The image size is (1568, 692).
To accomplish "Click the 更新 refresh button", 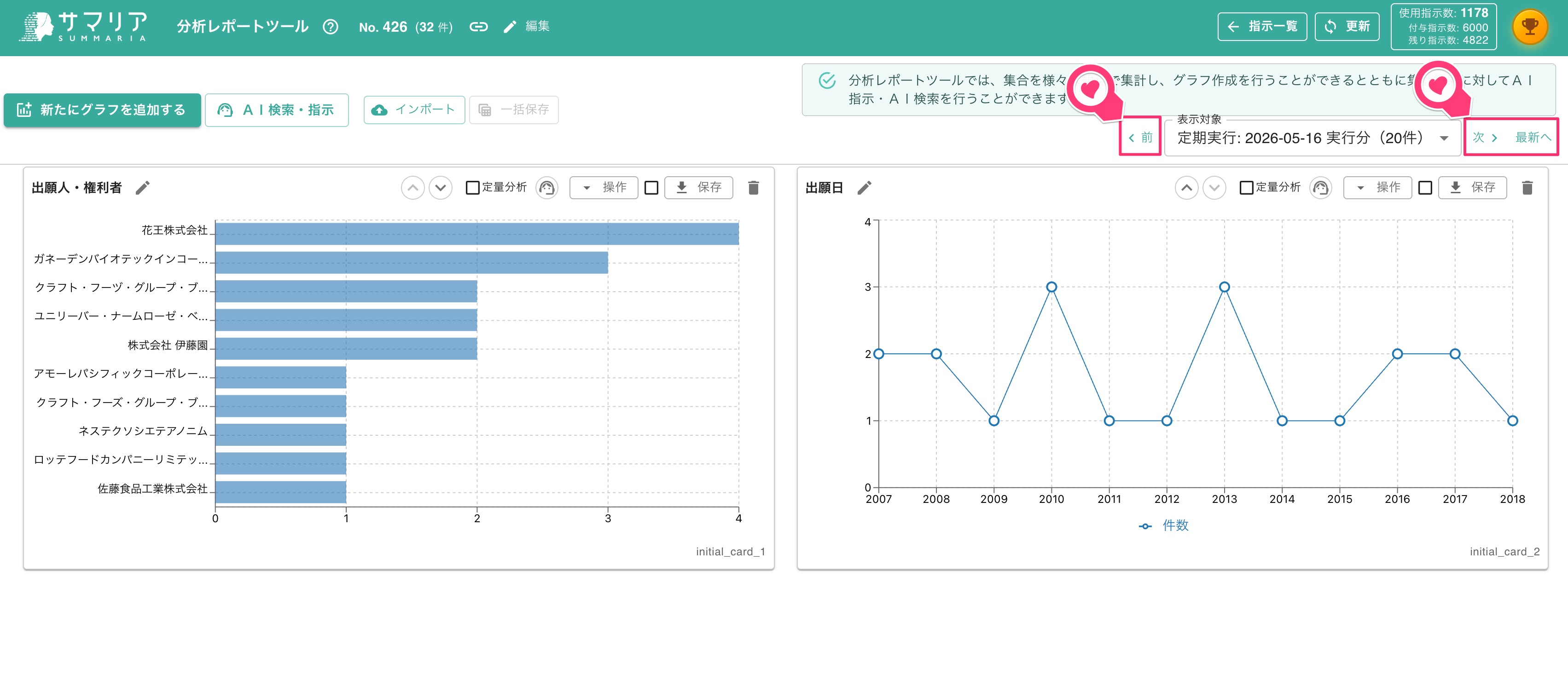I will click(x=1347, y=27).
